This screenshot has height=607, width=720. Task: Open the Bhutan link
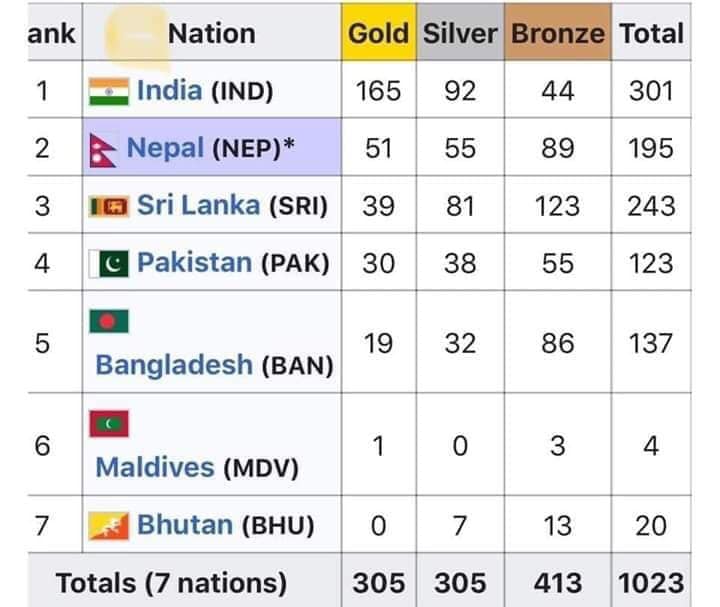184,525
